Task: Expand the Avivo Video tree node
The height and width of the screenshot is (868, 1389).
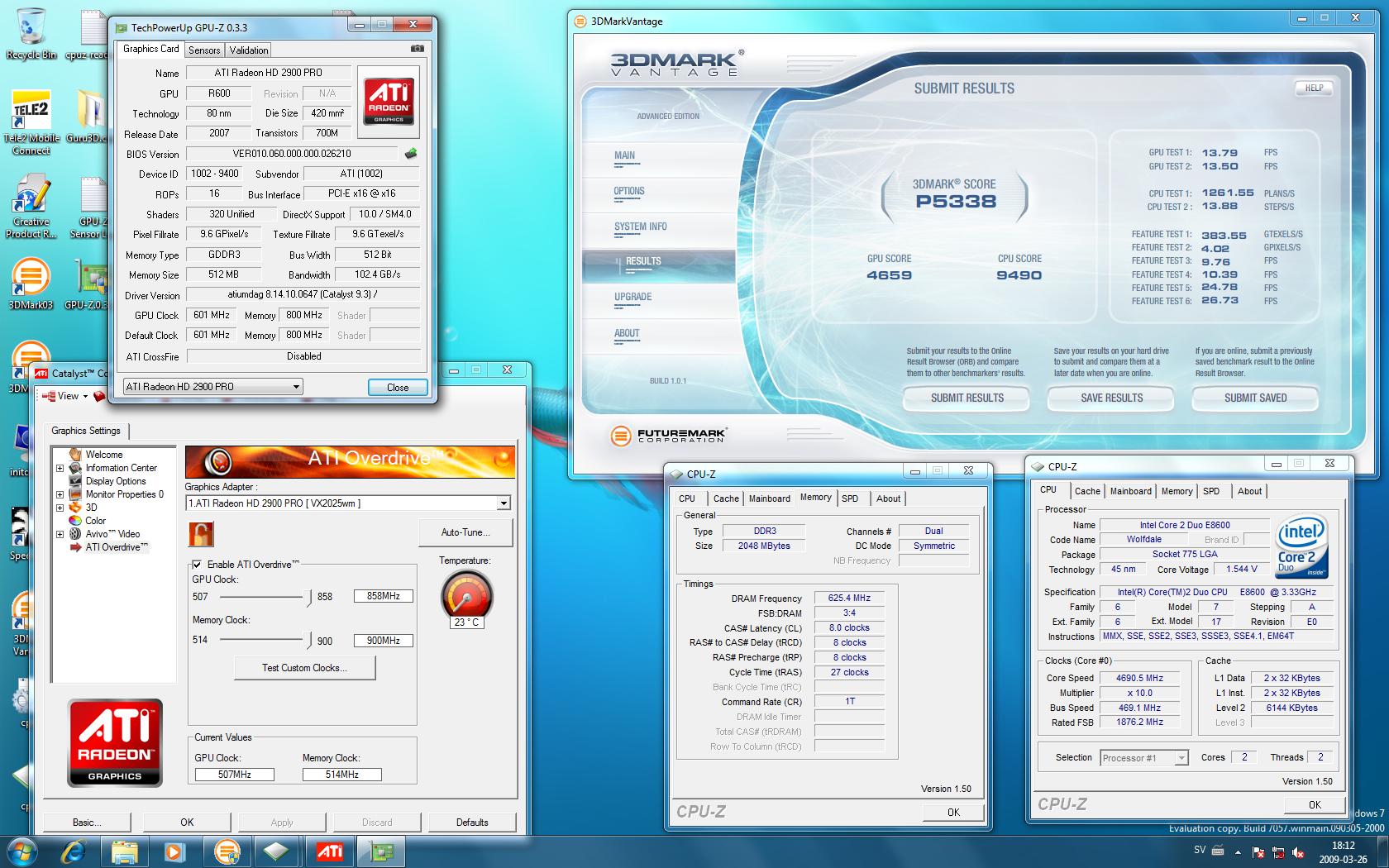Action: [60, 534]
